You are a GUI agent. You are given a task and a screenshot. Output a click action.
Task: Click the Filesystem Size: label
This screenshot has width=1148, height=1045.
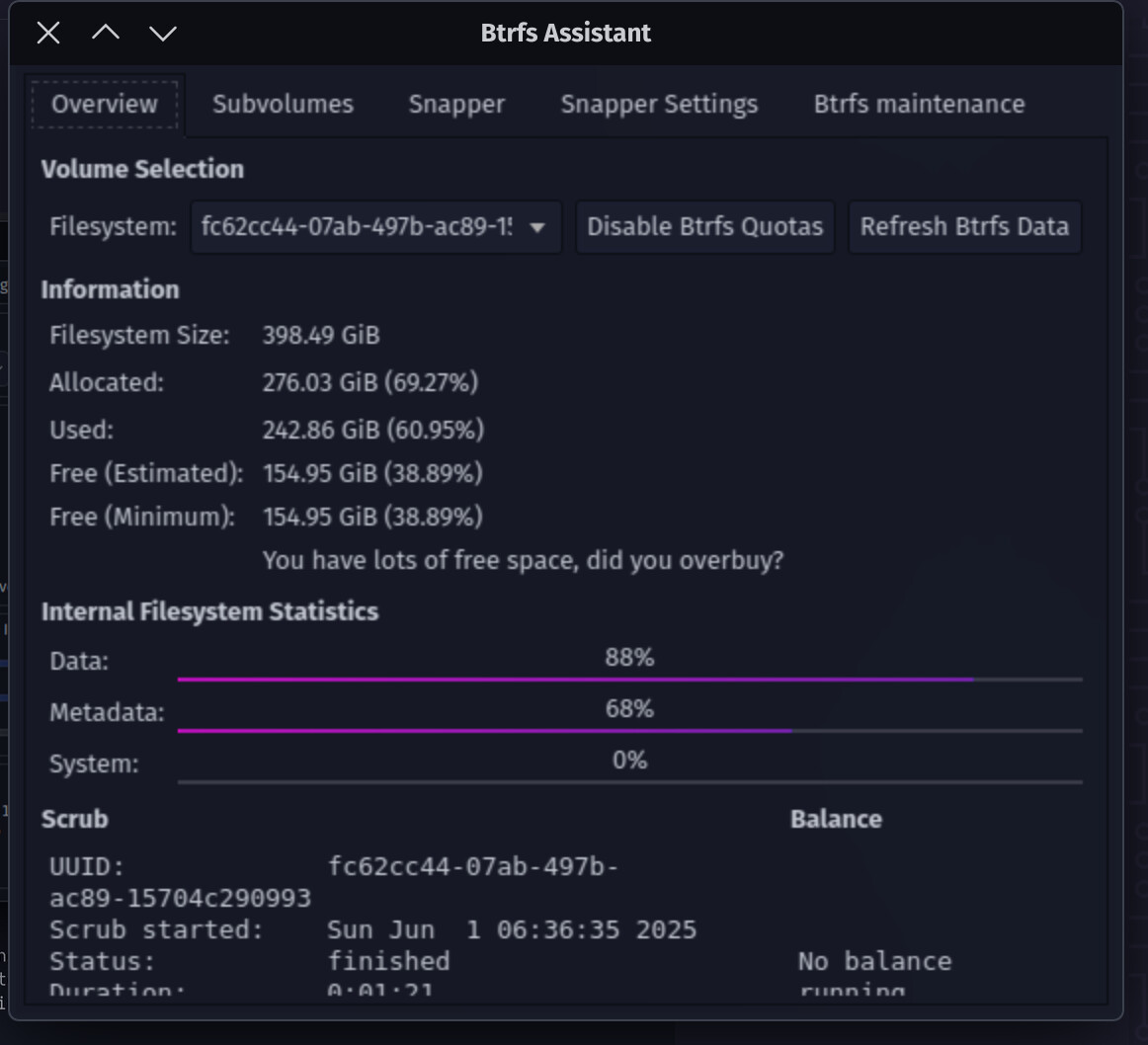click(139, 335)
